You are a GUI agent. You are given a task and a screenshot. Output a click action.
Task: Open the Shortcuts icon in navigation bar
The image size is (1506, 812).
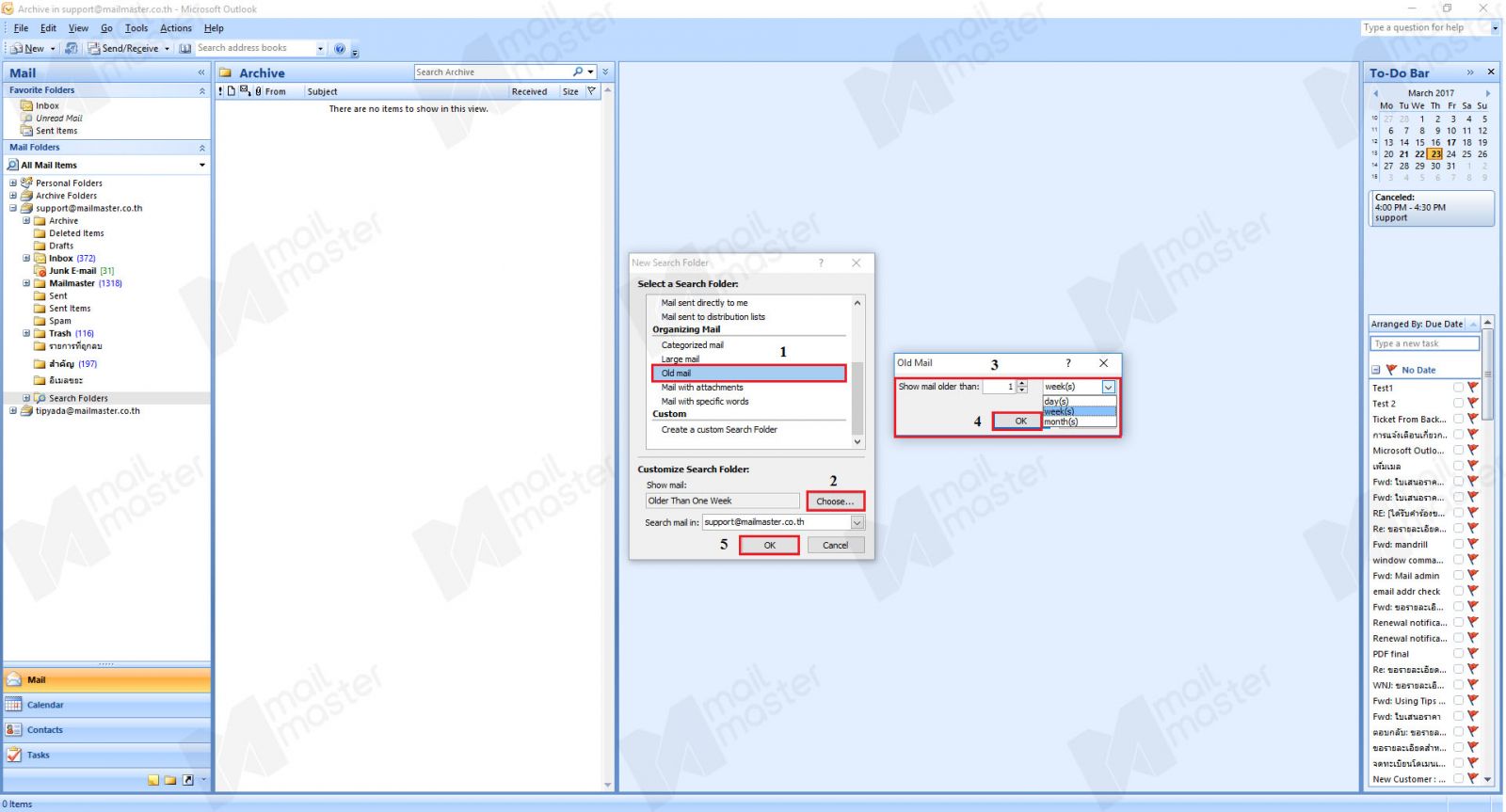tap(188, 780)
